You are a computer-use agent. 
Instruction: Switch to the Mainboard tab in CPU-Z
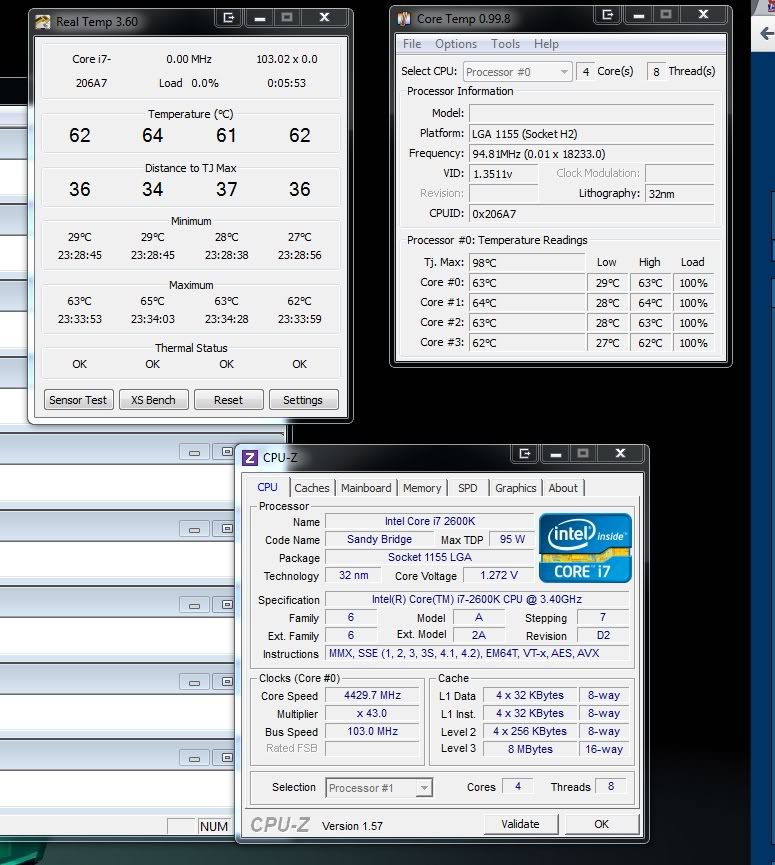pyautogui.click(x=366, y=488)
